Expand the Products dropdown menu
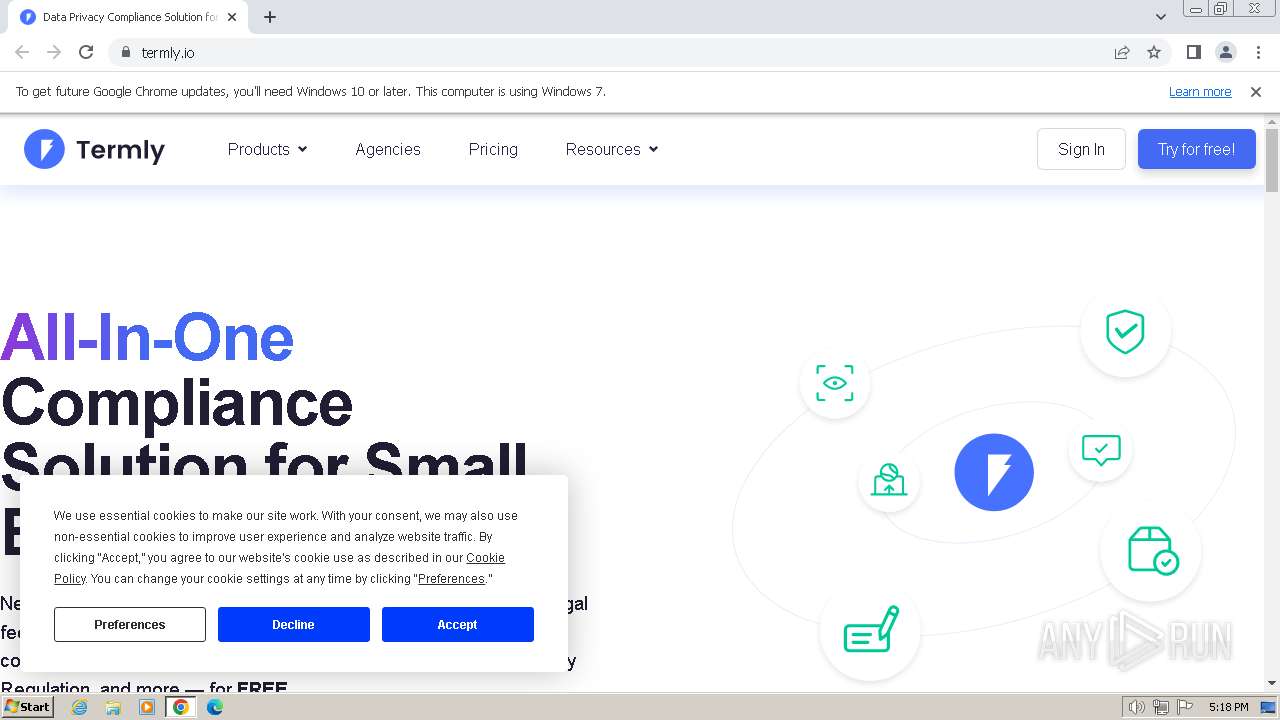Screen dimensions: 1280x720 [267, 149]
